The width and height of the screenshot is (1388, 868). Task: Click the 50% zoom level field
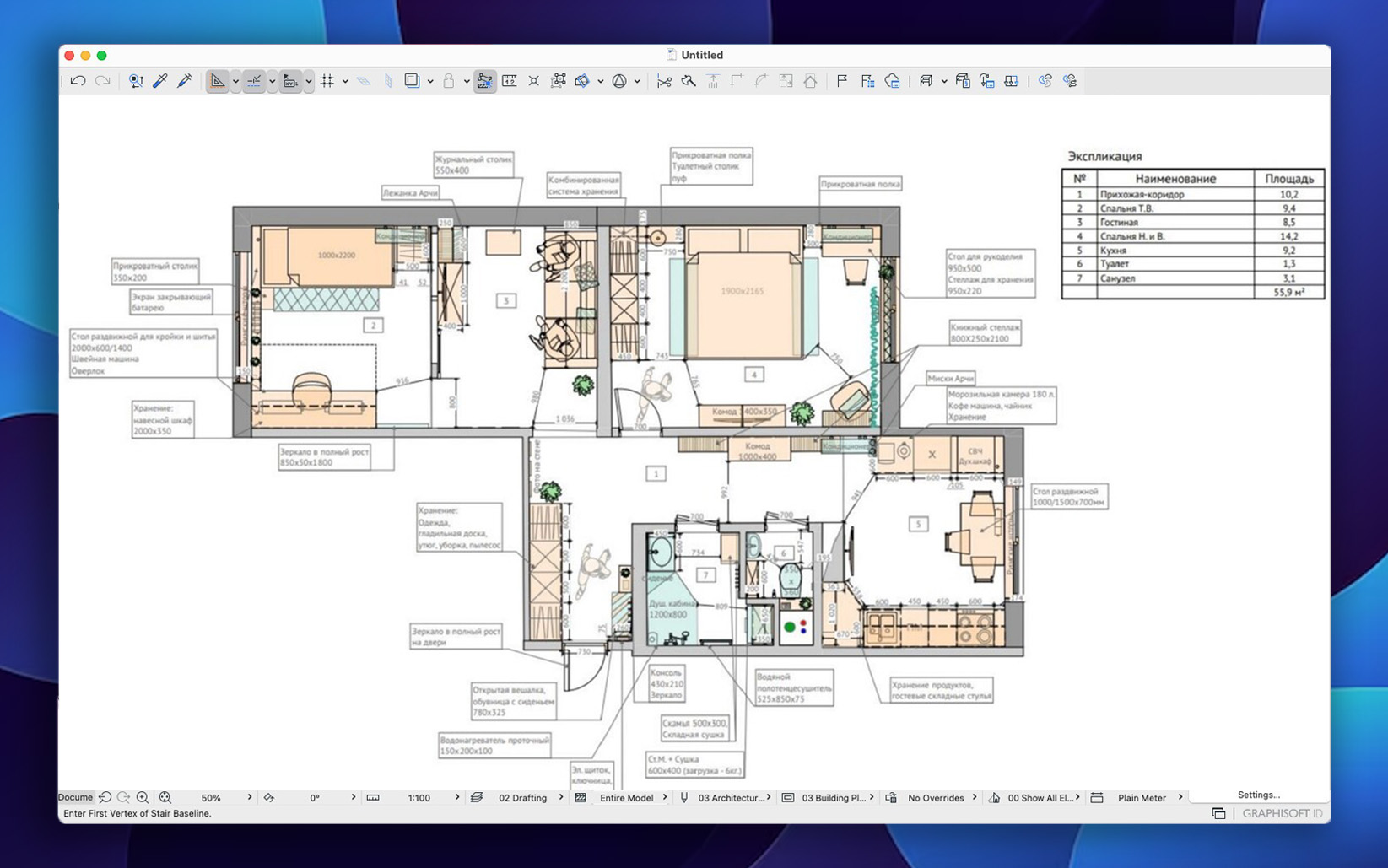211,797
